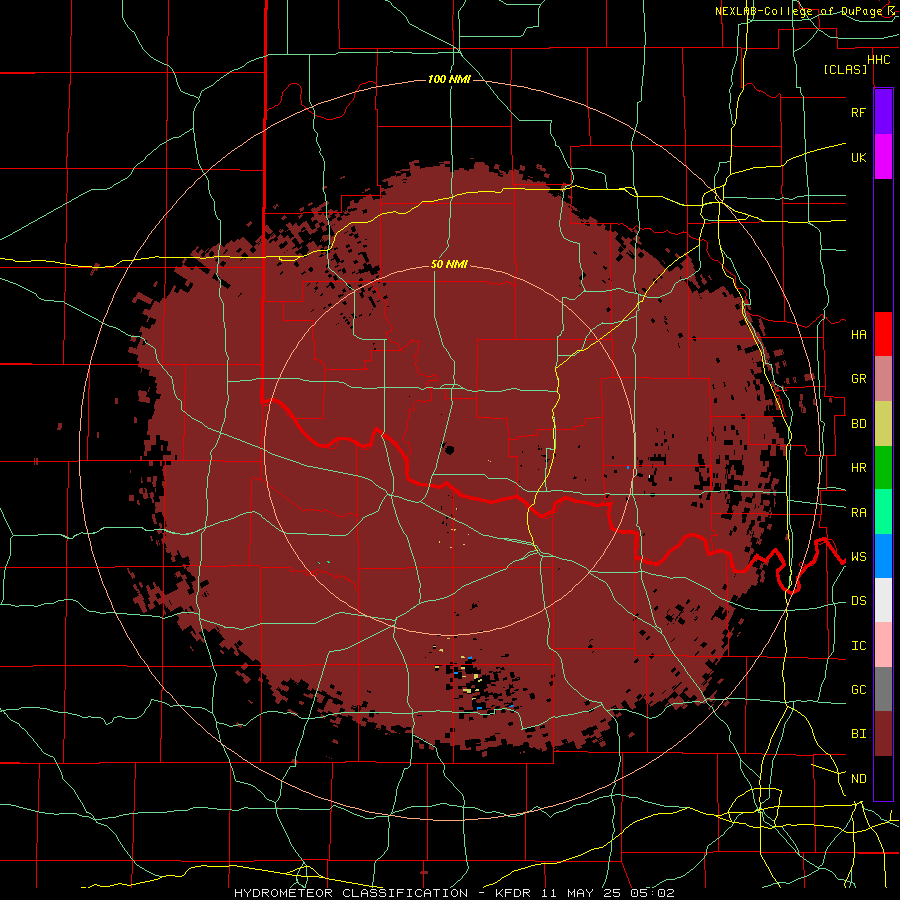Click the black ND no data swatch

(883, 778)
